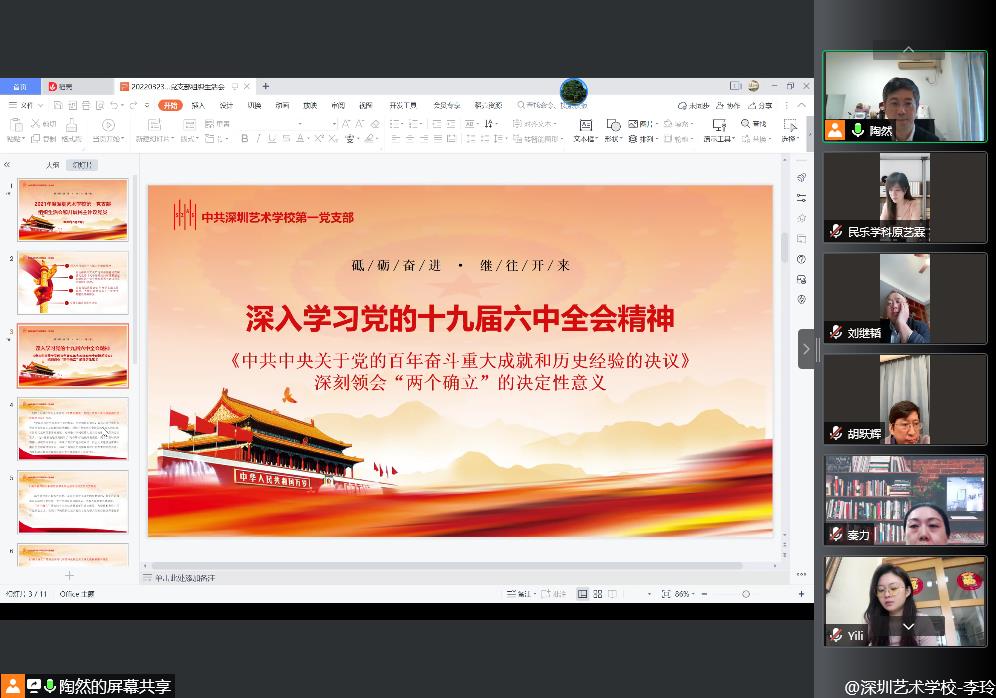Collapse the slide panel with double chevron
The image size is (996, 698).
click(7, 164)
